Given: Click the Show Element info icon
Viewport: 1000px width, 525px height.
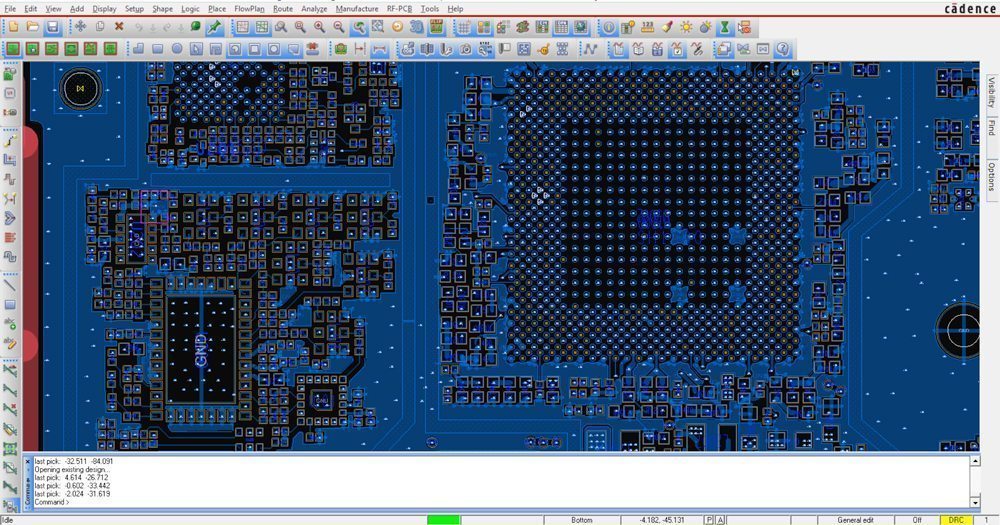Looking at the screenshot, I should click(x=608, y=27).
